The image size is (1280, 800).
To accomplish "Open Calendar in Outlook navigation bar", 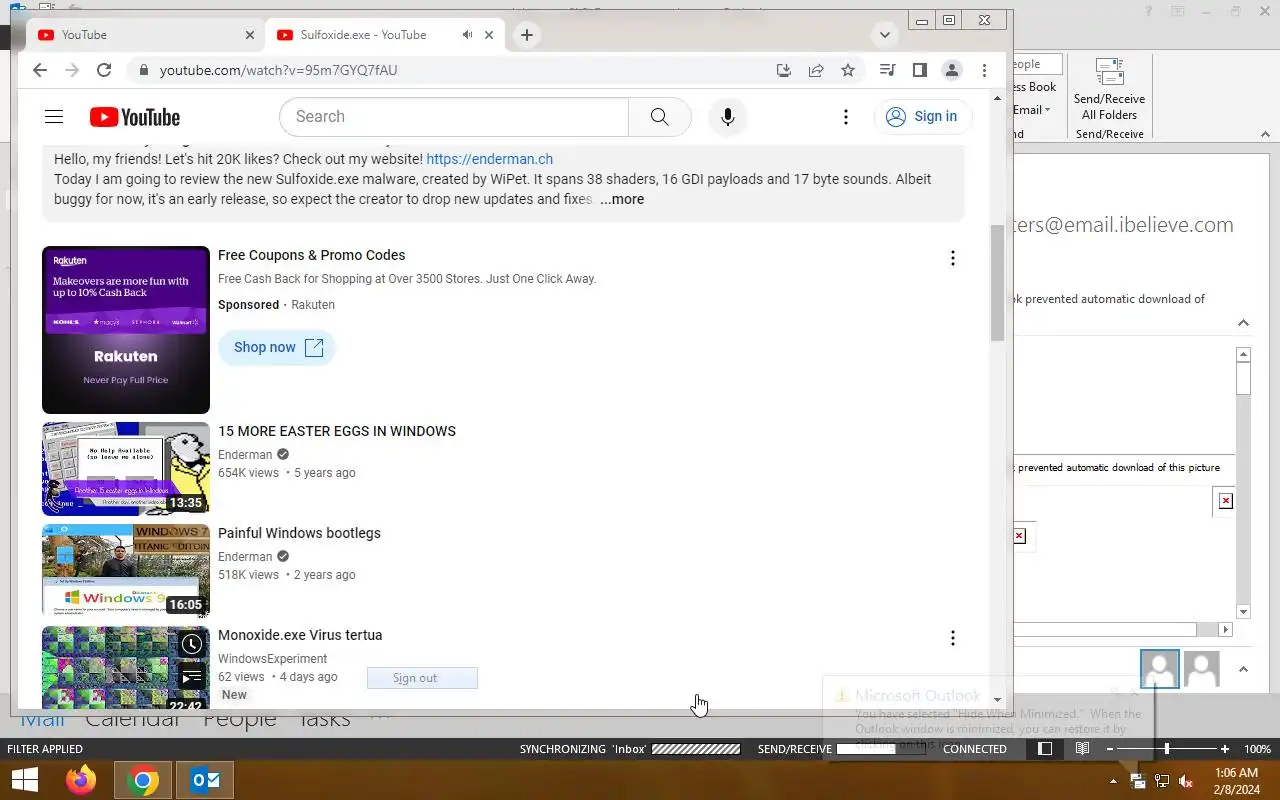I will click(133, 720).
